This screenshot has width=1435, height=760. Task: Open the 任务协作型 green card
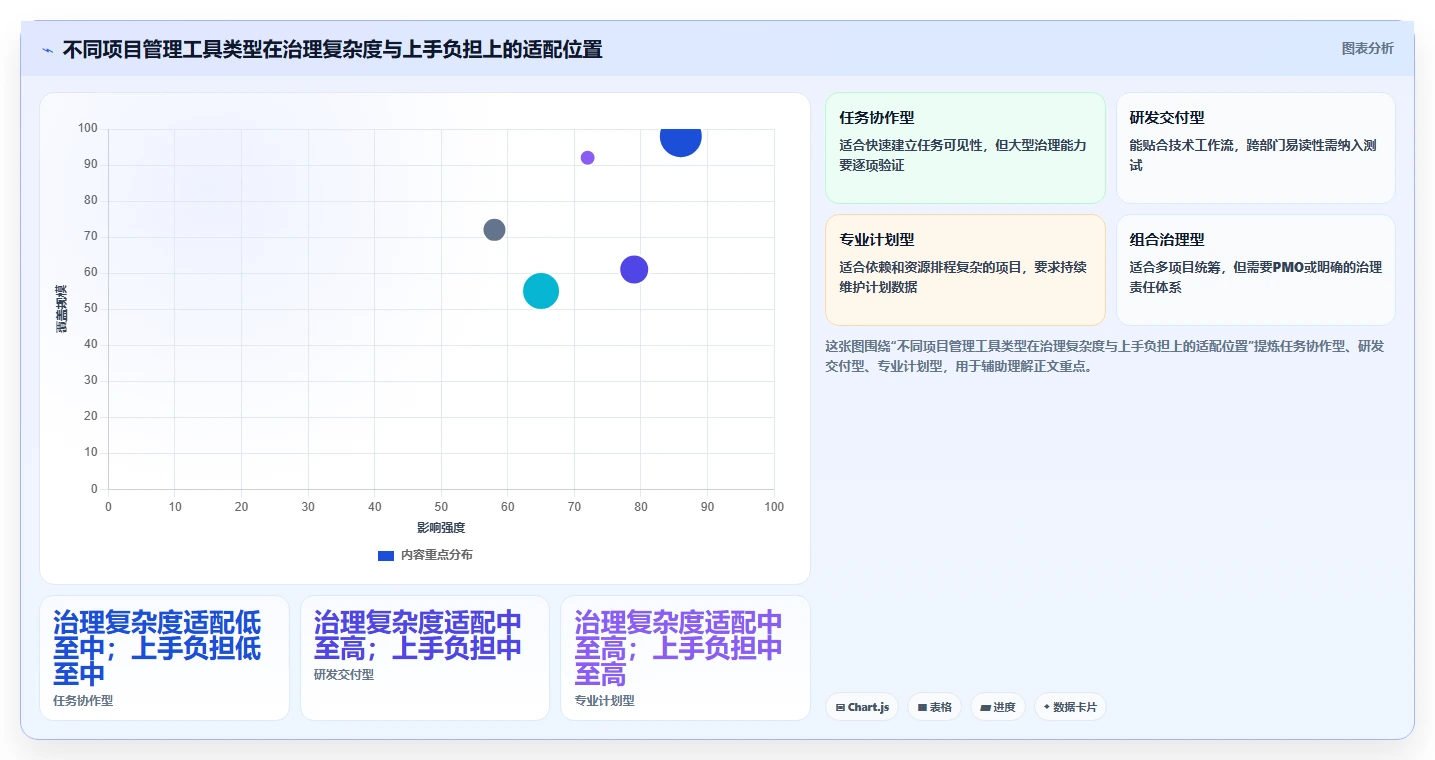click(965, 148)
